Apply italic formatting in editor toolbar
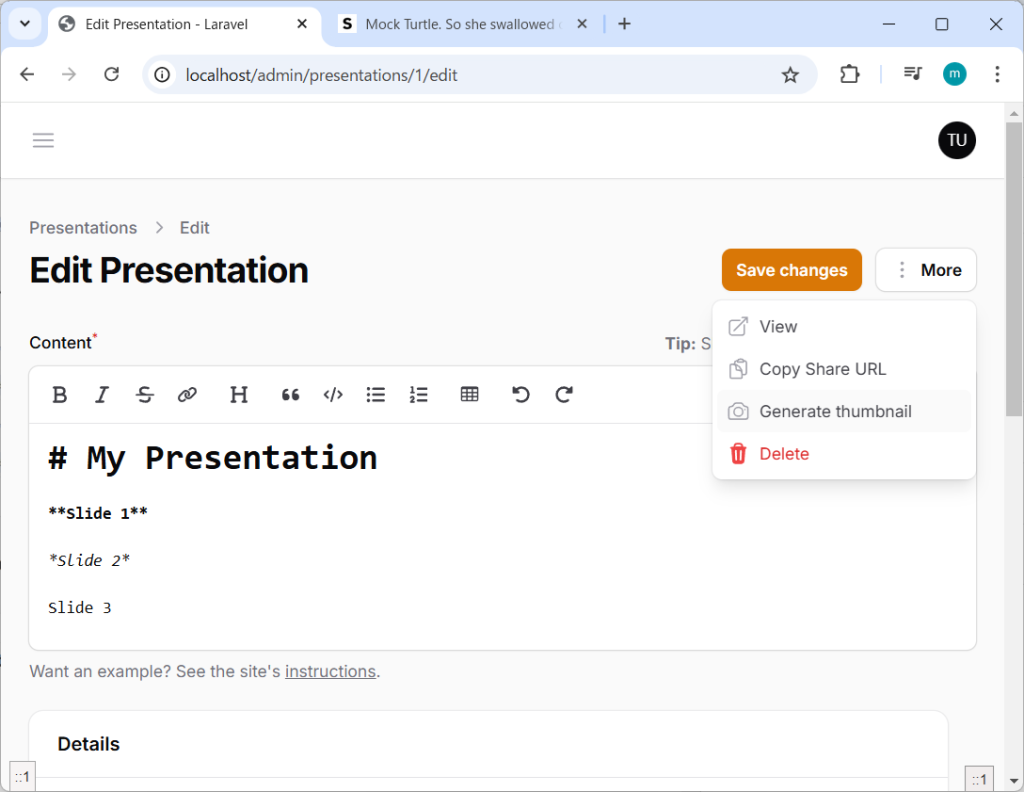The height and width of the screenshot is (792, 1024). pos(101,395)
